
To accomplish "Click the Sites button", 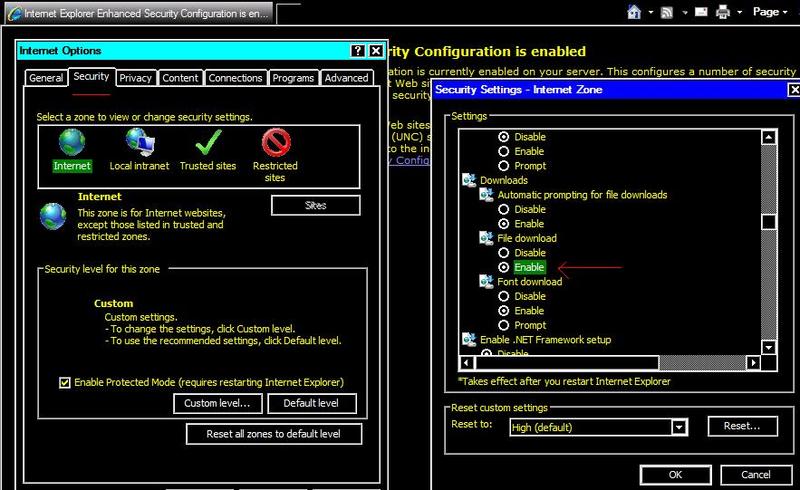I will [316, 205].
